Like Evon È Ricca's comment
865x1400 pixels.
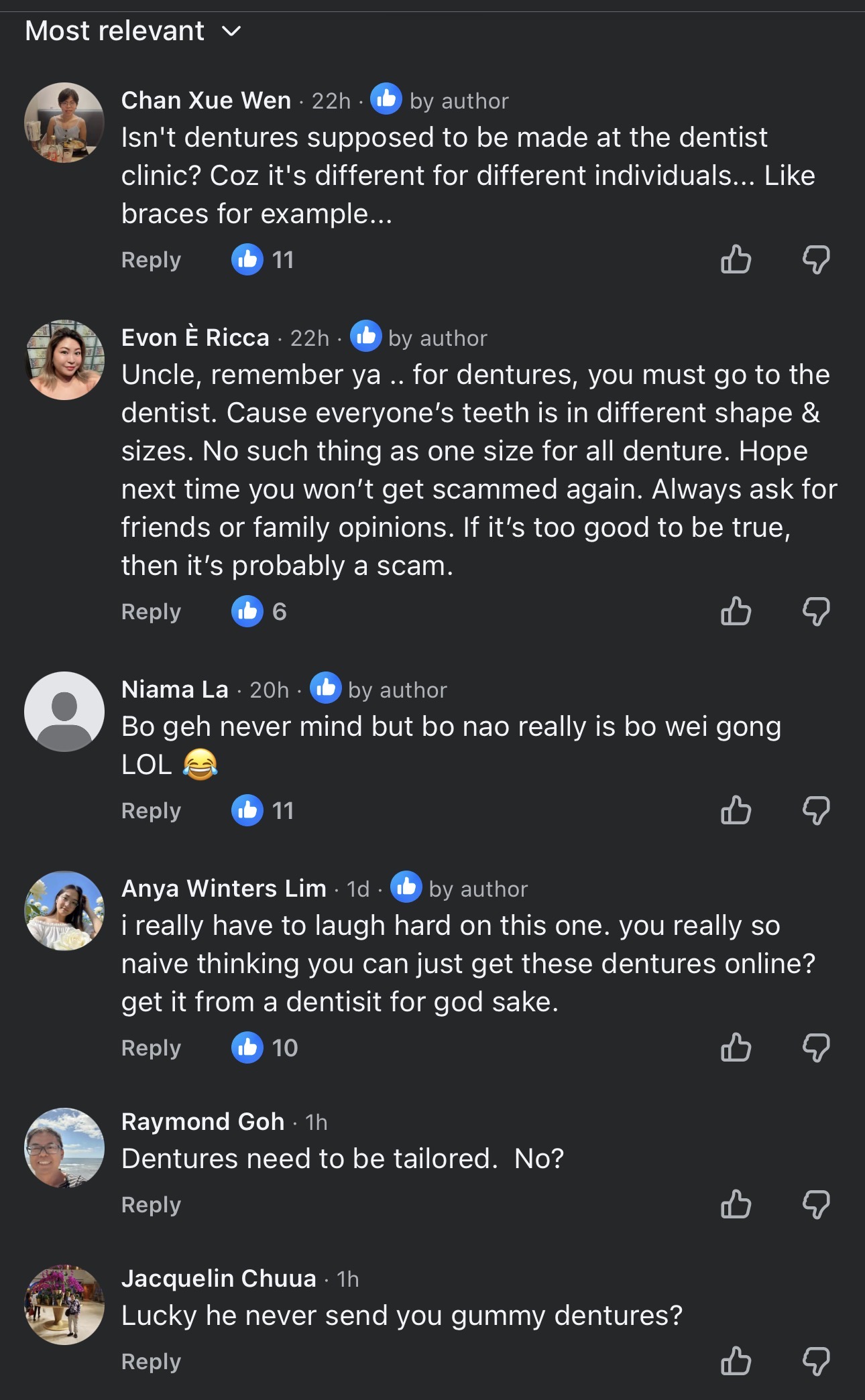coord(736,611)
